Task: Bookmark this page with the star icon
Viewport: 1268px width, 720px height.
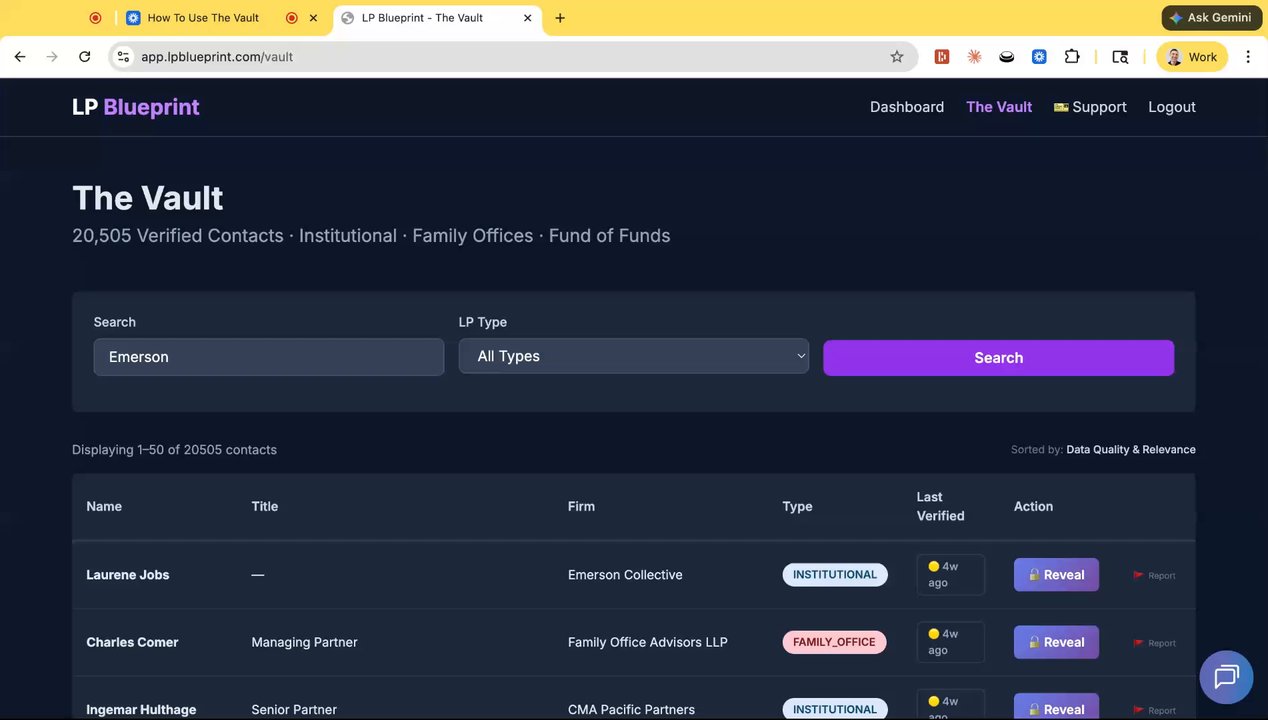Action: point(897,57)
